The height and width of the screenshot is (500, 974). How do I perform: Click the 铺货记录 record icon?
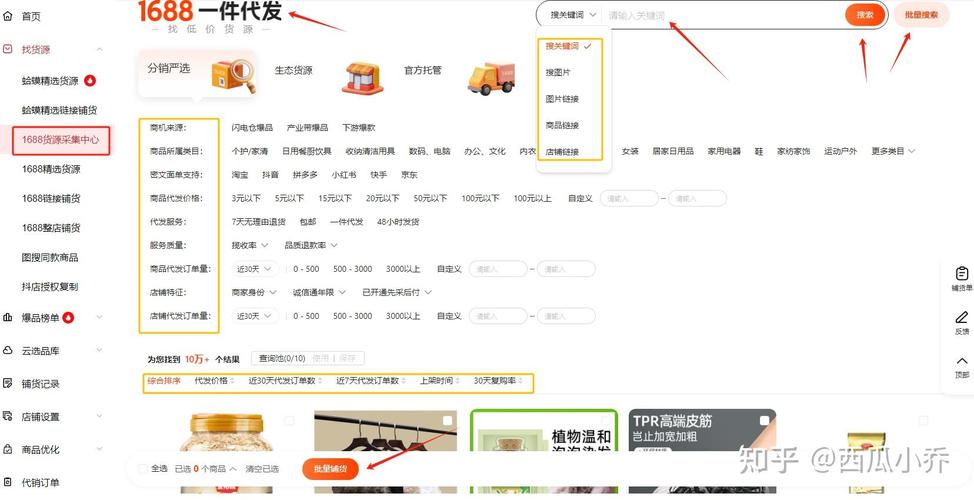tap(8, 383)
